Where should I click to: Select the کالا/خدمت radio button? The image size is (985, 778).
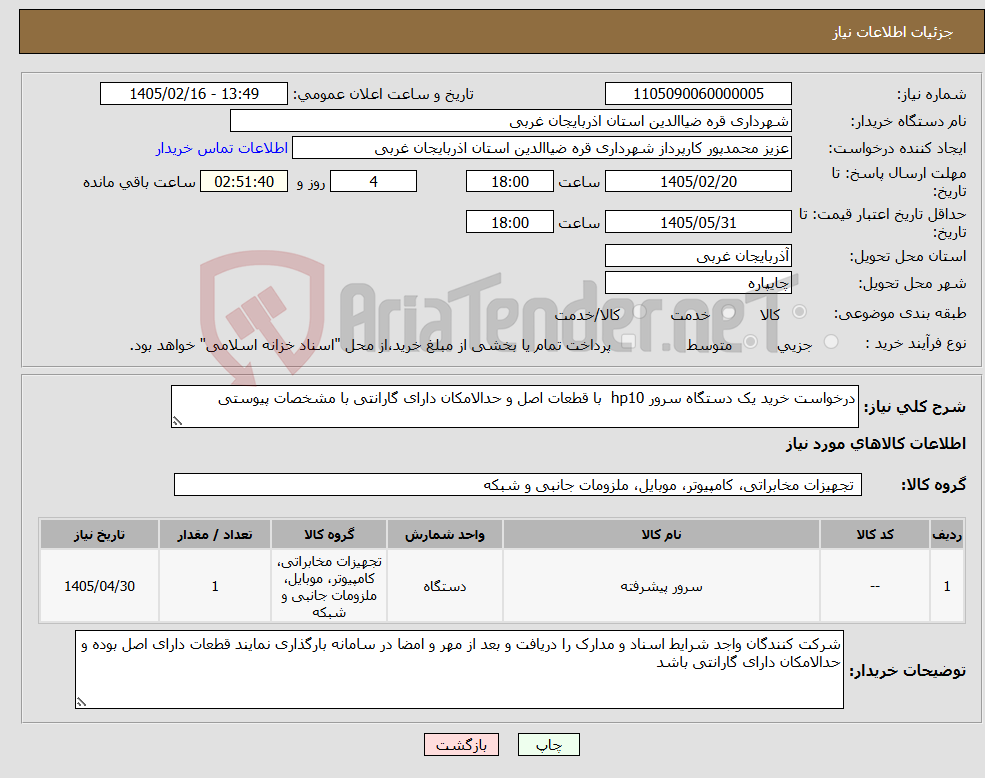639,312
